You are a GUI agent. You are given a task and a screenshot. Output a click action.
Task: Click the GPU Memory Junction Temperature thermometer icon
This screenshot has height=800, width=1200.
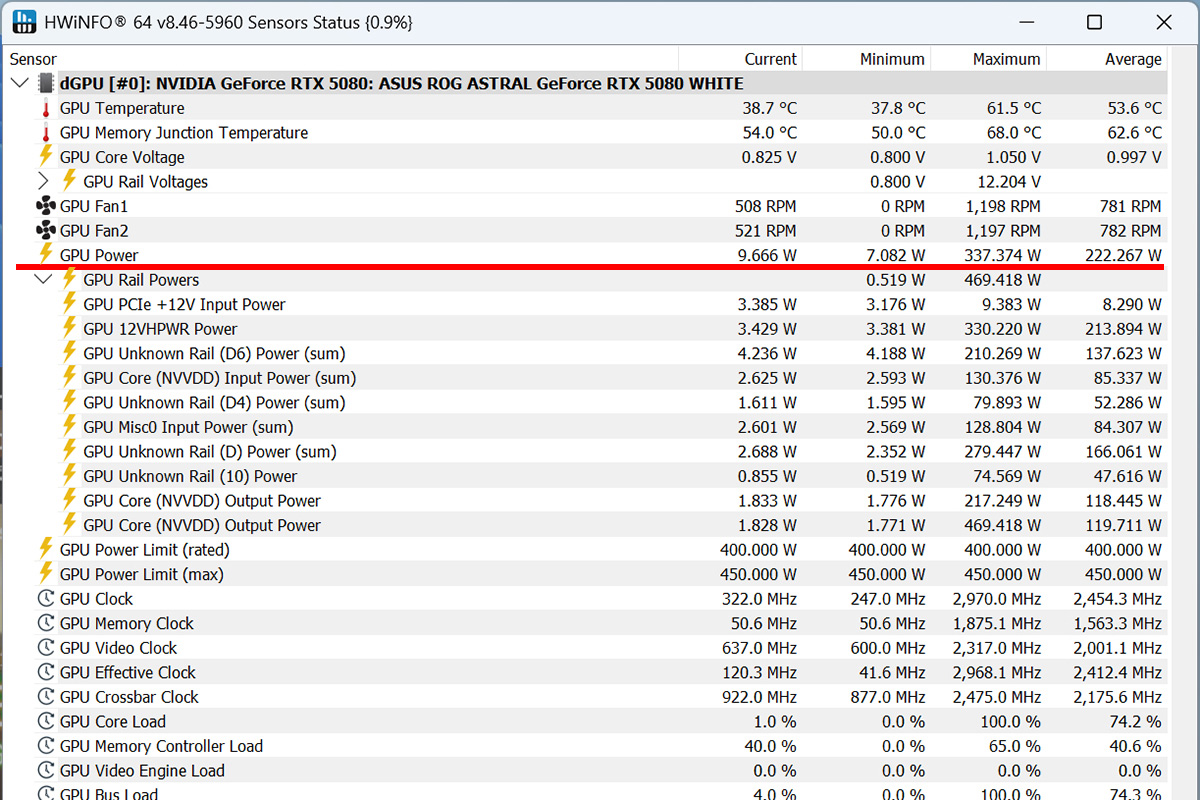[45, 133]
